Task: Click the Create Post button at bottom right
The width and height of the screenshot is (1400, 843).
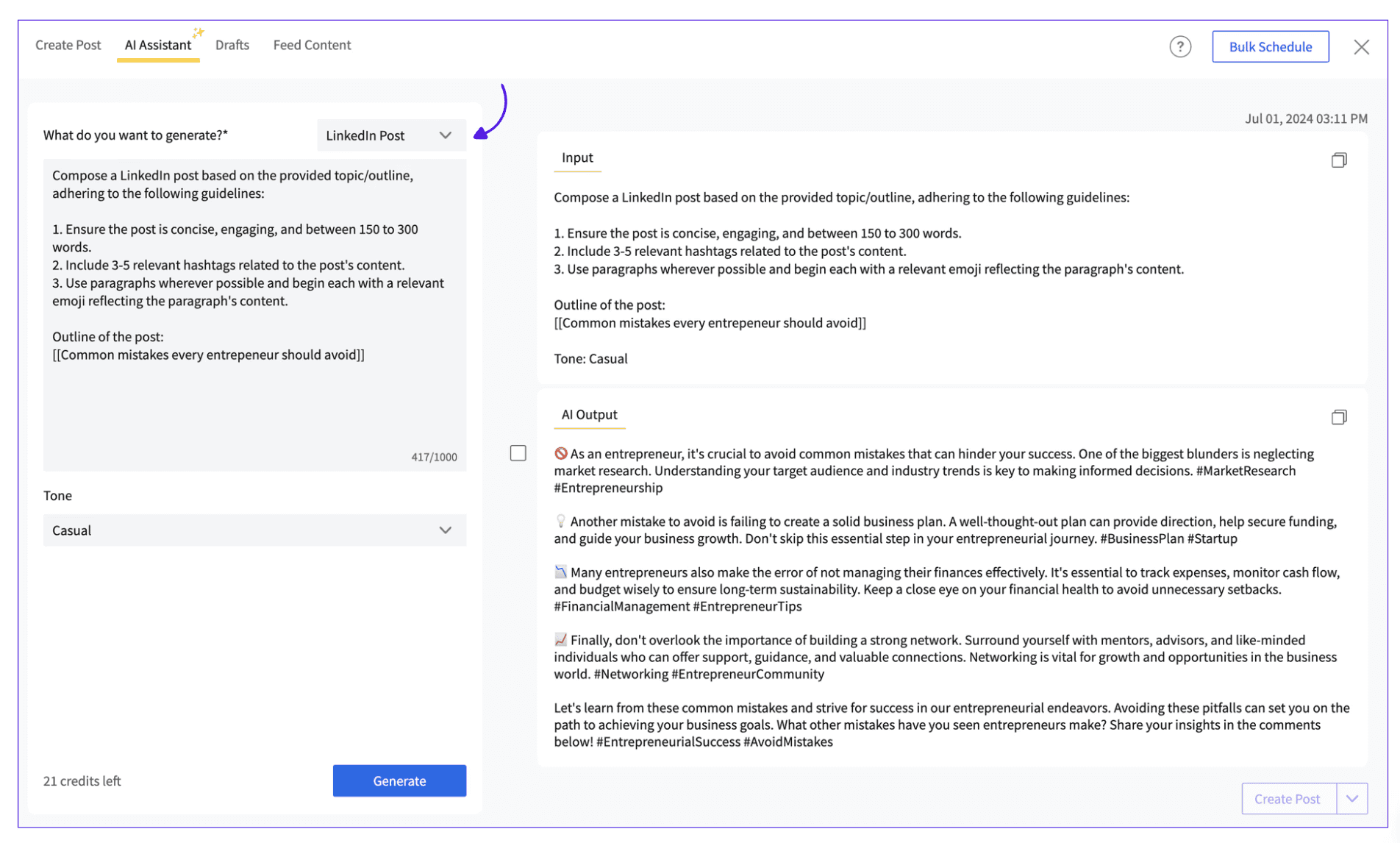Action: (x=1288, y=799)
